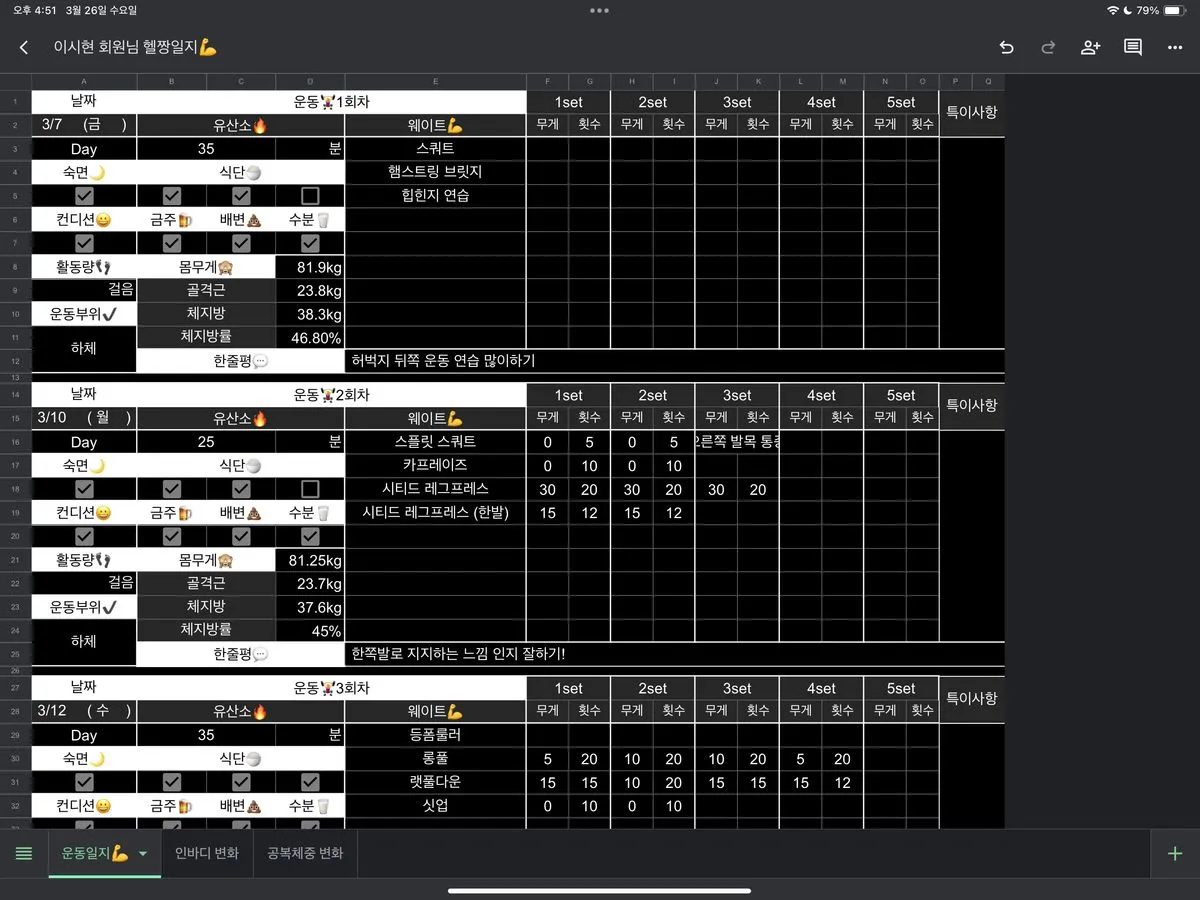Expand the 운동일지 tab dropdown arrow

(x=143, y=854)
